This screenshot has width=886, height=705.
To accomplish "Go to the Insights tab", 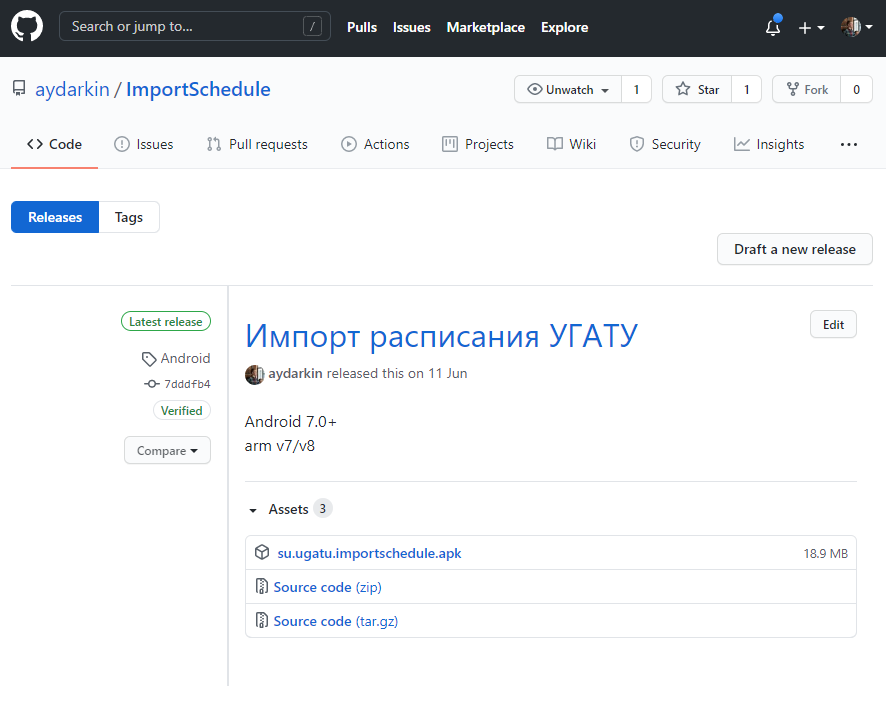I will tap(769, 144).
